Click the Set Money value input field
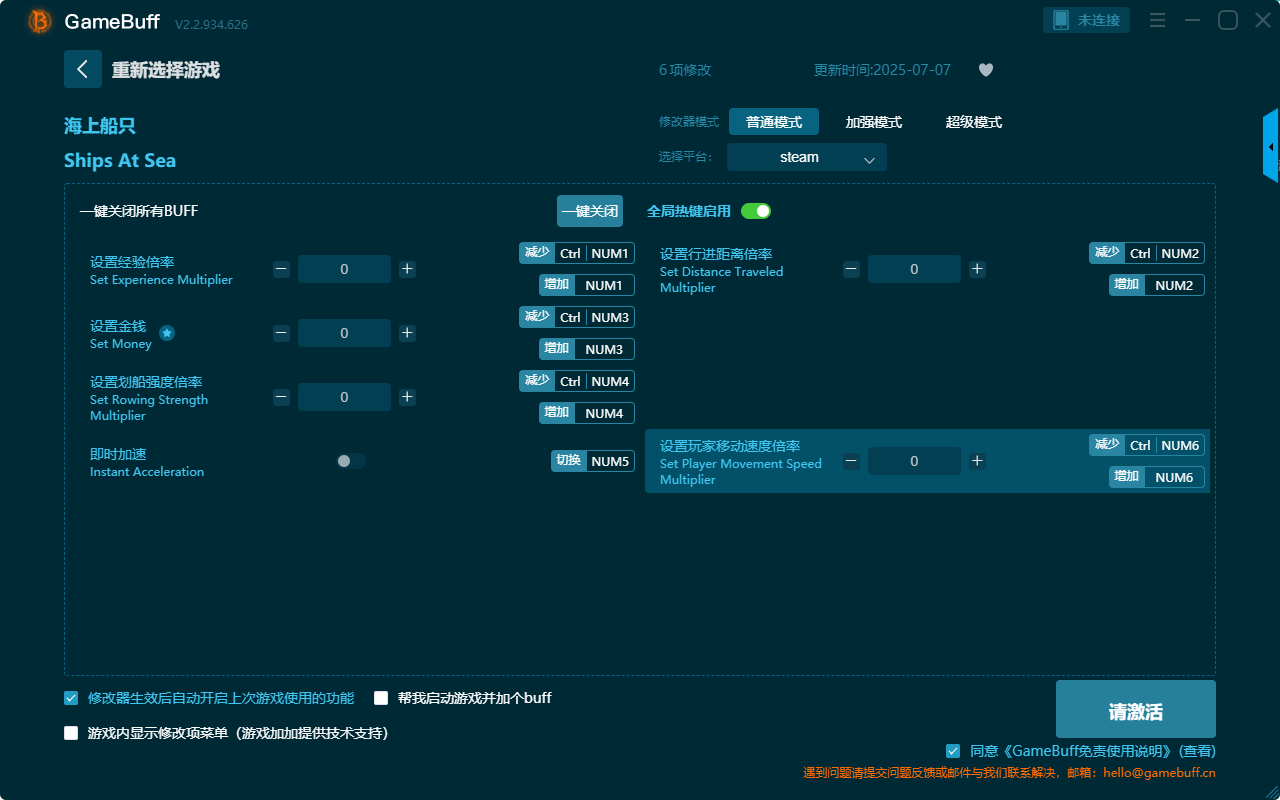 click(344, 332)
